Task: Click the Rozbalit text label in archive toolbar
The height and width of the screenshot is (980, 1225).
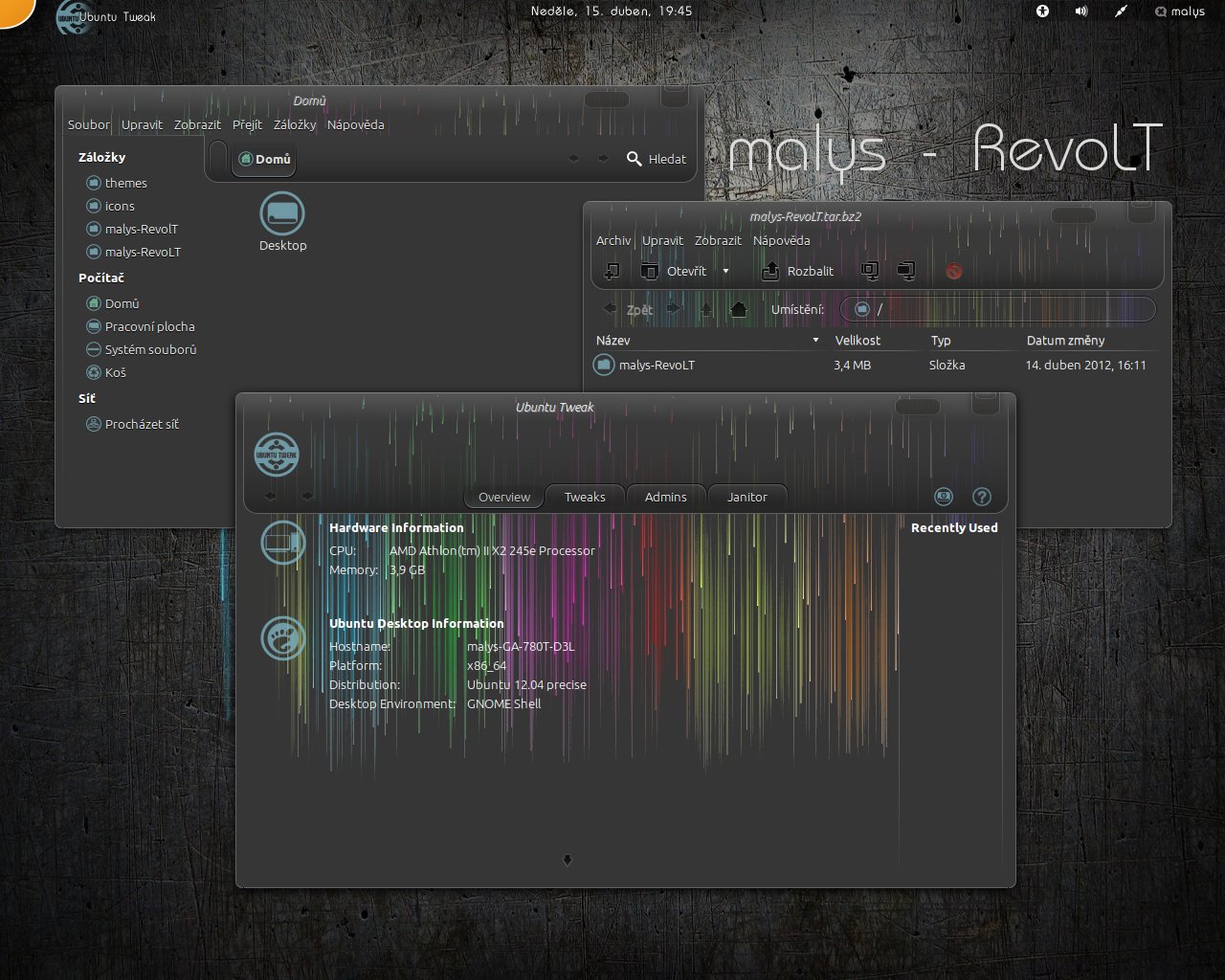Action: click(x=811, y=271)
